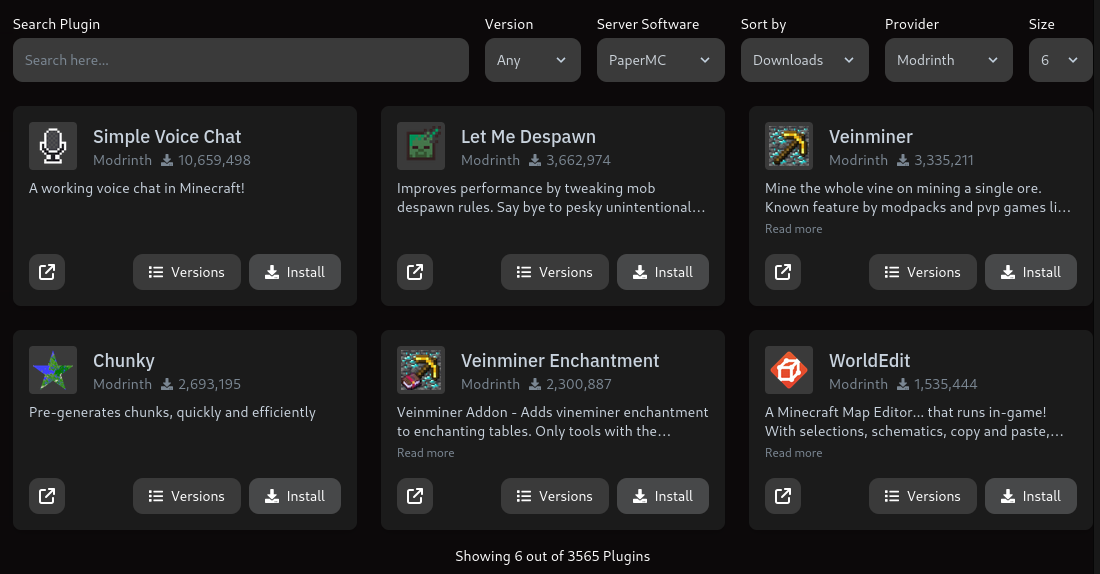Install Simple Voice Chat plugin

click(x=295, y=272)
